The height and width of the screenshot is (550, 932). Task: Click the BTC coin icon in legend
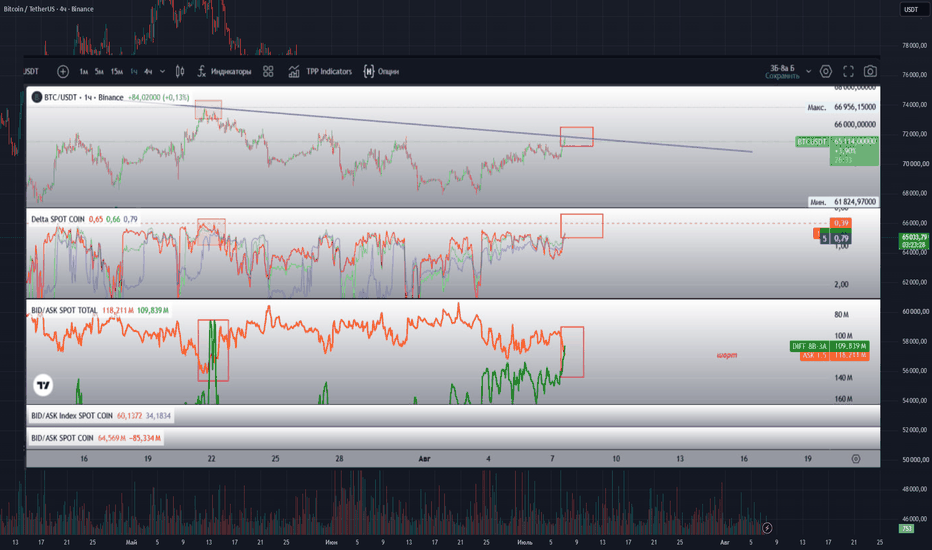pos(36,97)
